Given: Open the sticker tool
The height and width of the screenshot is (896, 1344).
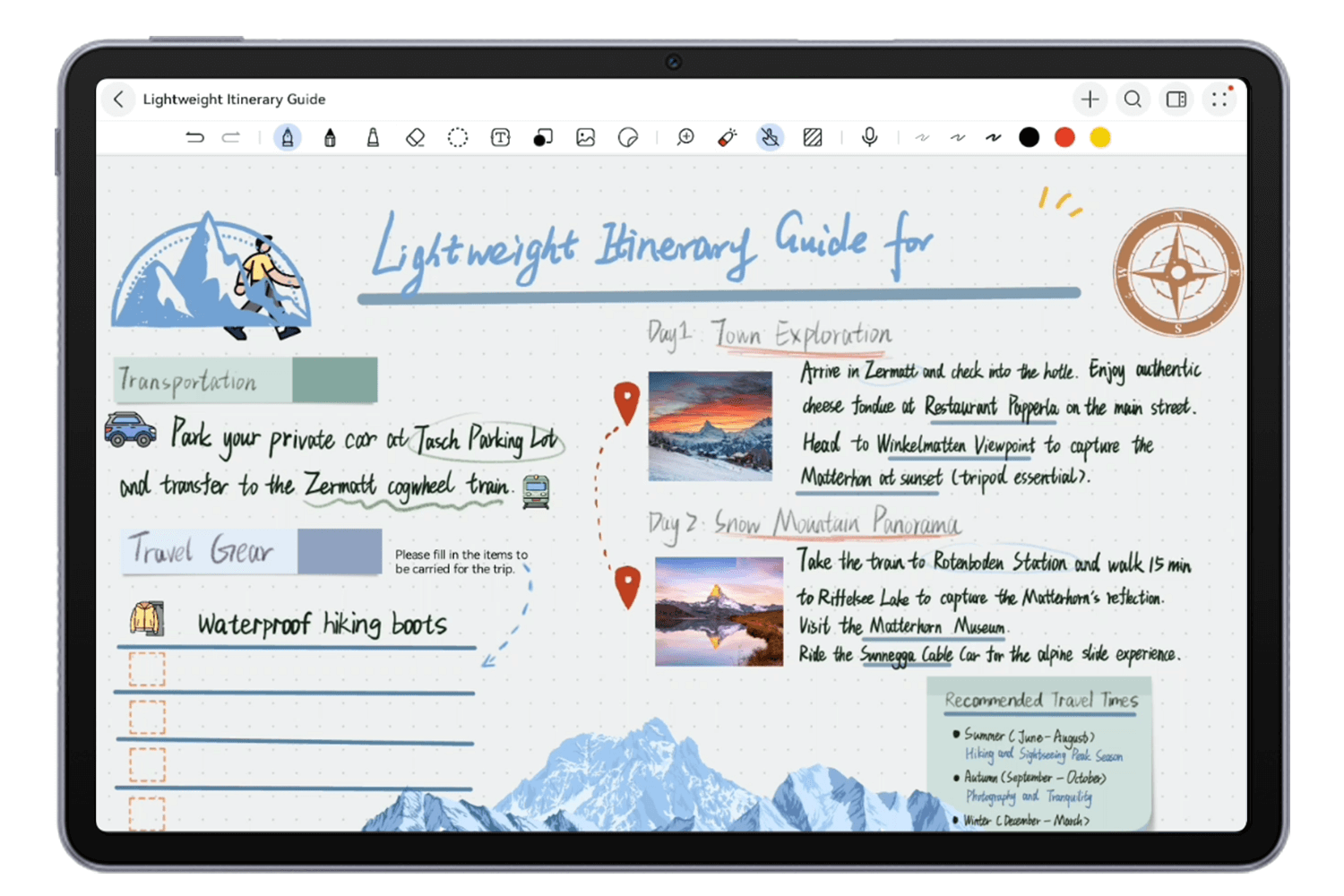Looking at the screenshot, I should click(x=628, y=138).
